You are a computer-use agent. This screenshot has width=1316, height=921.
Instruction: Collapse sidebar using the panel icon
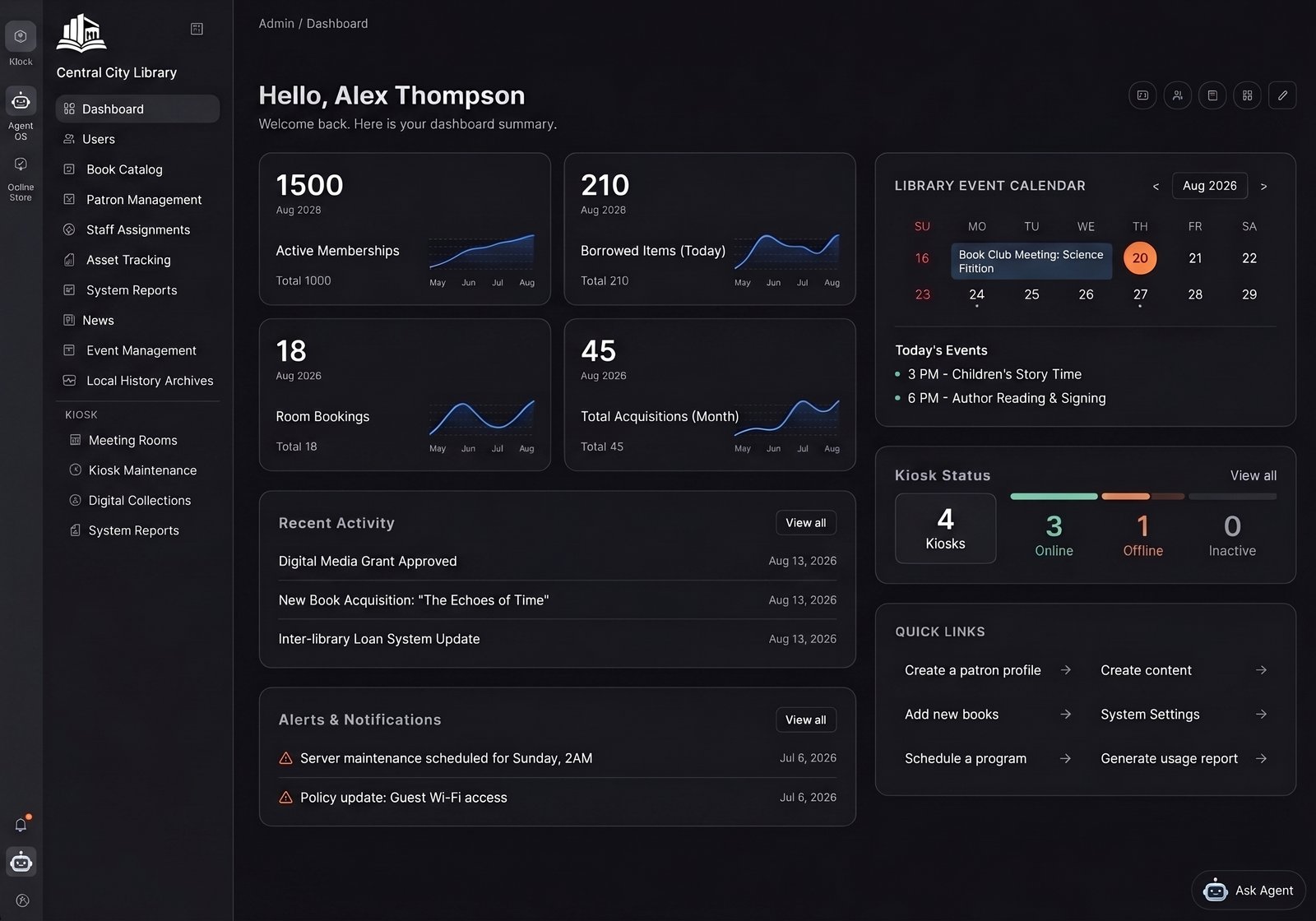click(197, 29)
